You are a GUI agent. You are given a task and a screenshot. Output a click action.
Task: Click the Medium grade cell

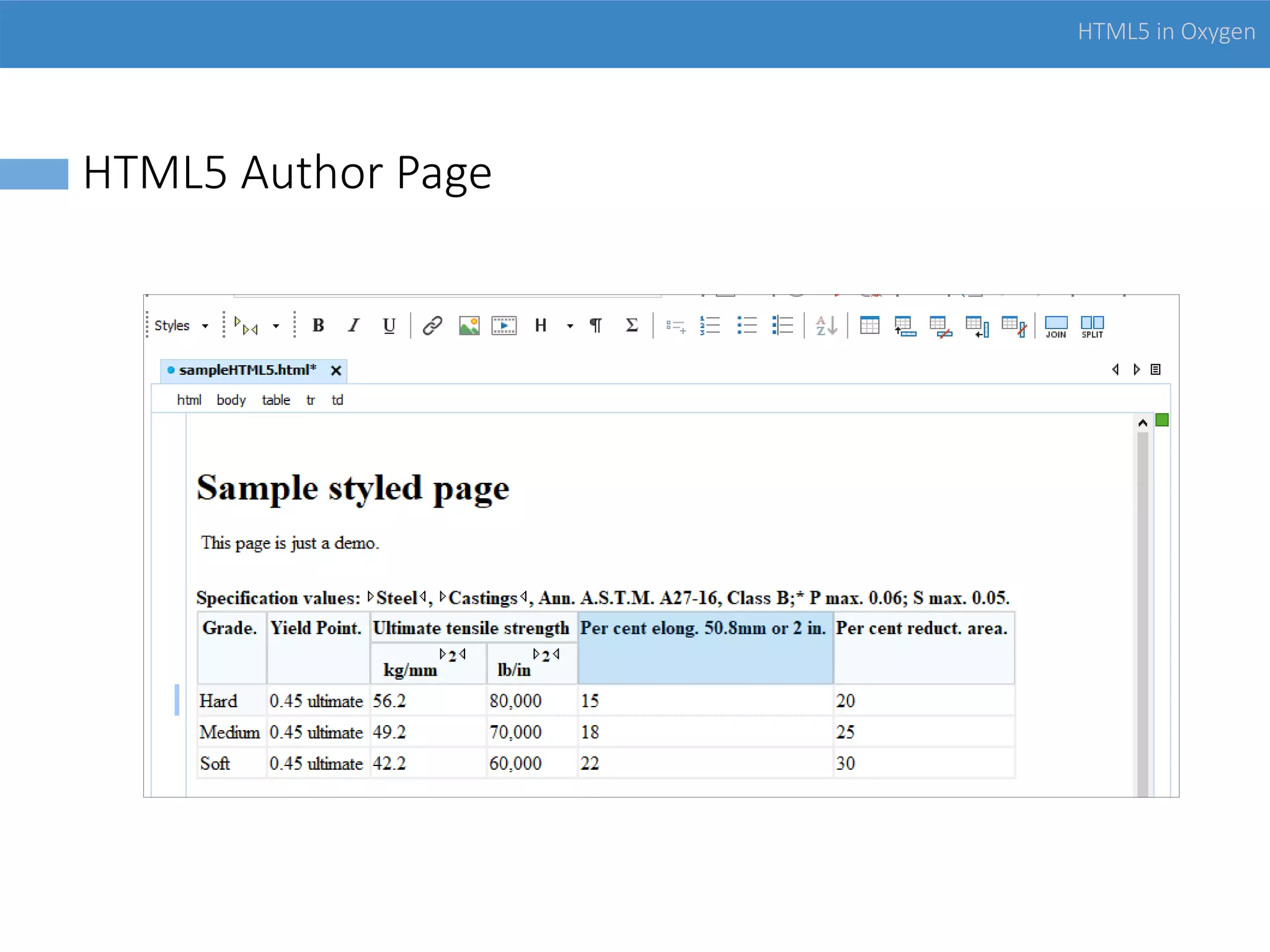232,733
